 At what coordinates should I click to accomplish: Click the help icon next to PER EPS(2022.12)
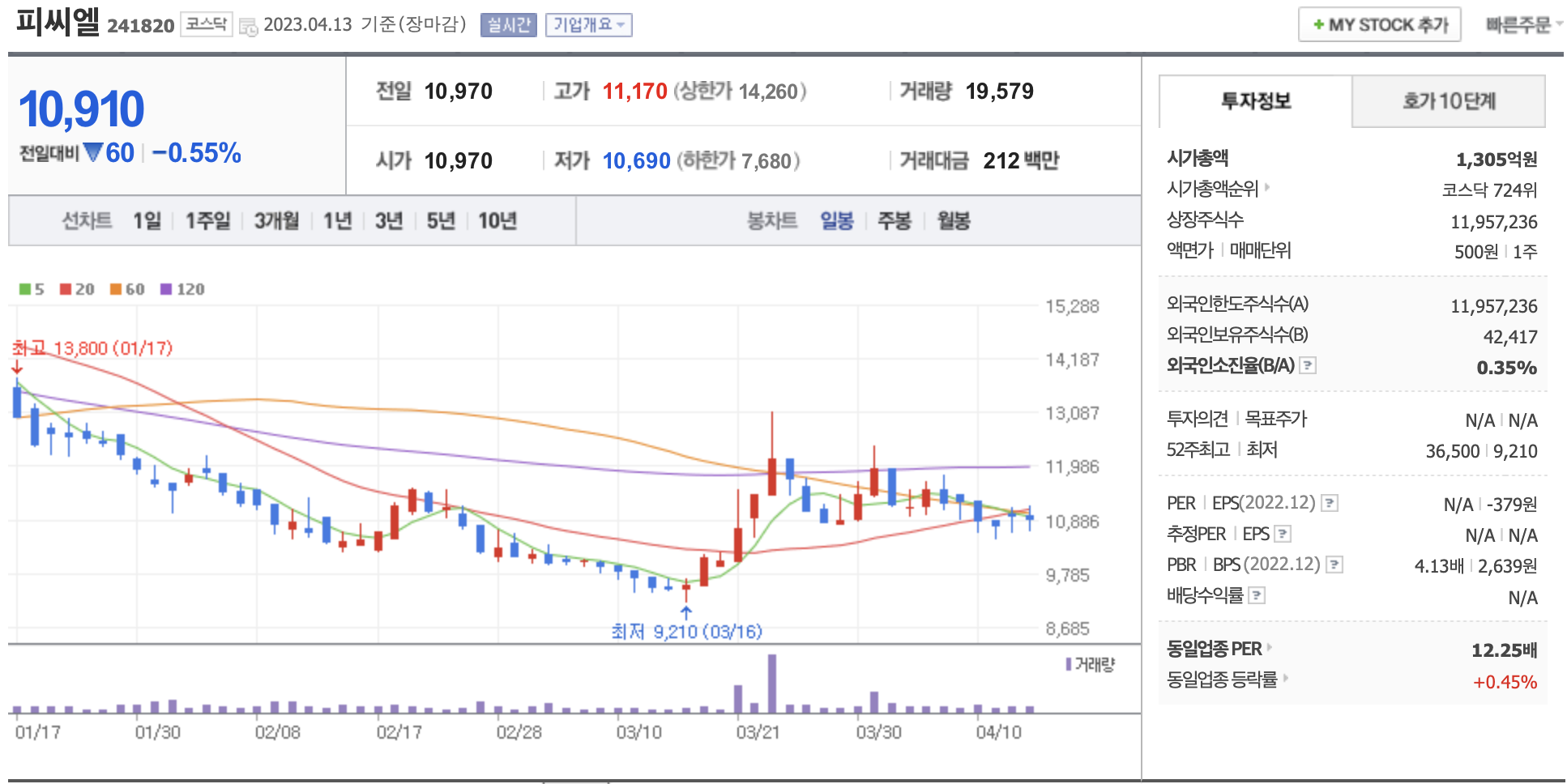coord(1329,504)
